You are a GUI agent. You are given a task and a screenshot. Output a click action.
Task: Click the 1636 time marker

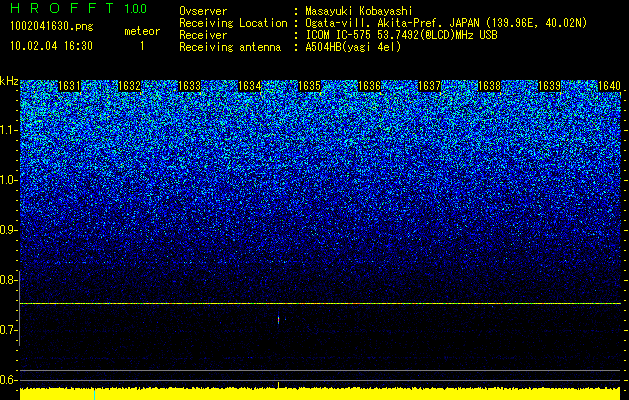pyautogui.click(x=369, y=86)
